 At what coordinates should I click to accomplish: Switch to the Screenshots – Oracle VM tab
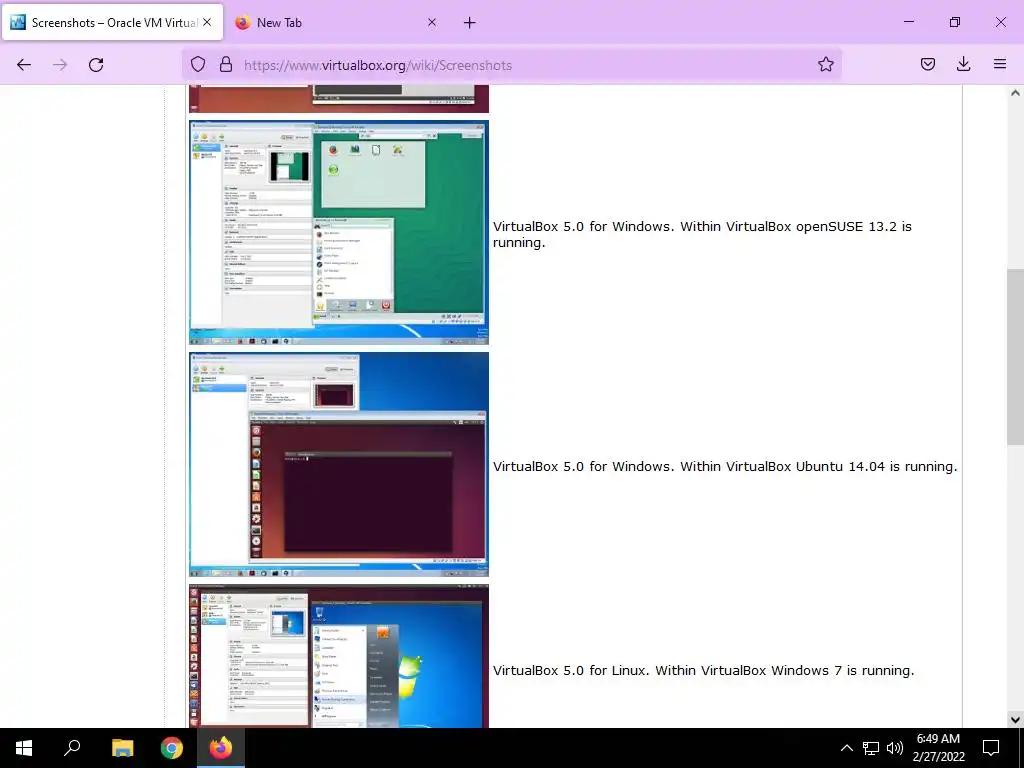[x=113, y=22]
